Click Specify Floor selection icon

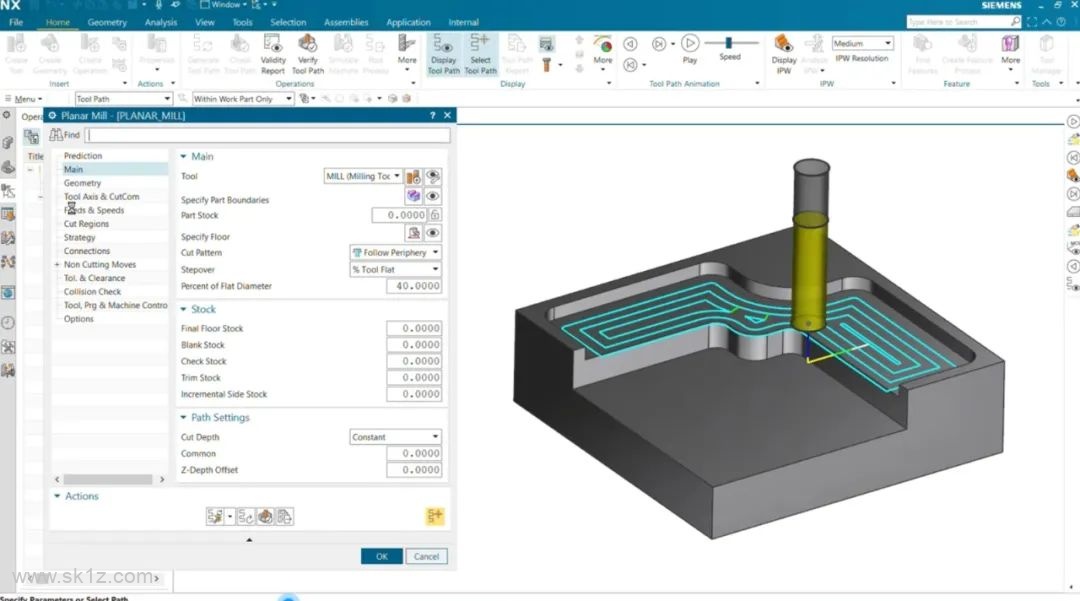(413, 233)
